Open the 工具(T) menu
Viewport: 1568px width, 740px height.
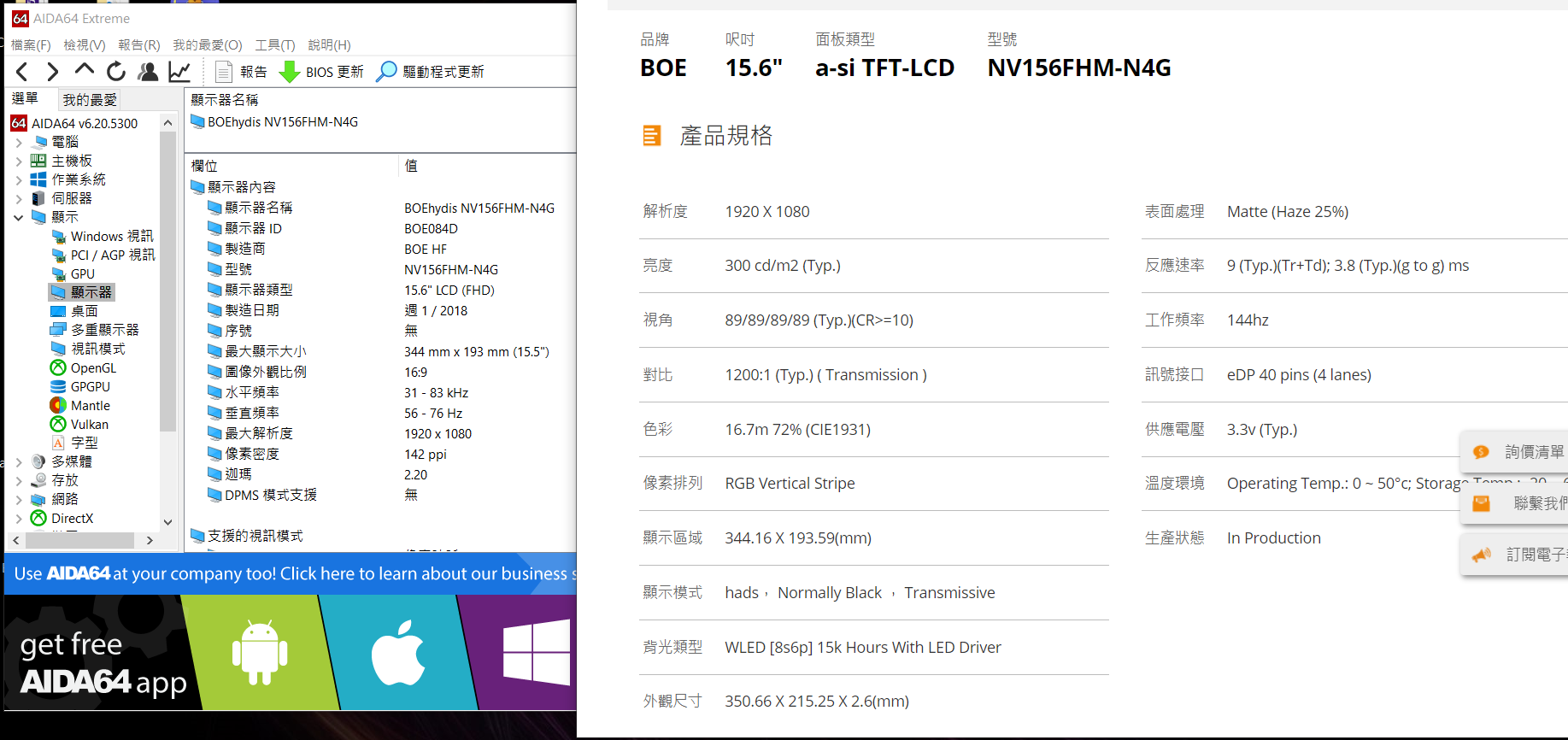(x=275, y=44)
